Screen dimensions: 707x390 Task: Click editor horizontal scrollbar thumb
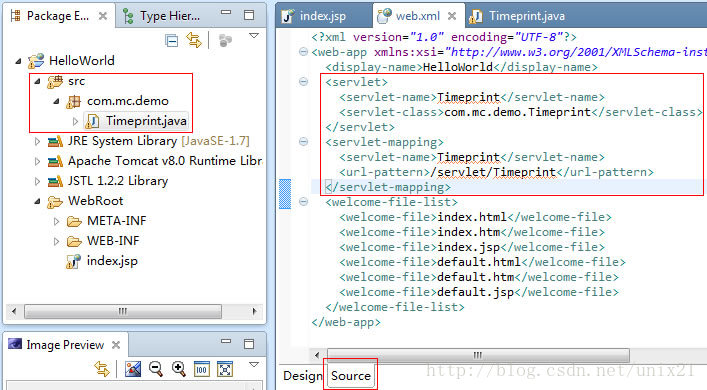(x=478, y=355)
